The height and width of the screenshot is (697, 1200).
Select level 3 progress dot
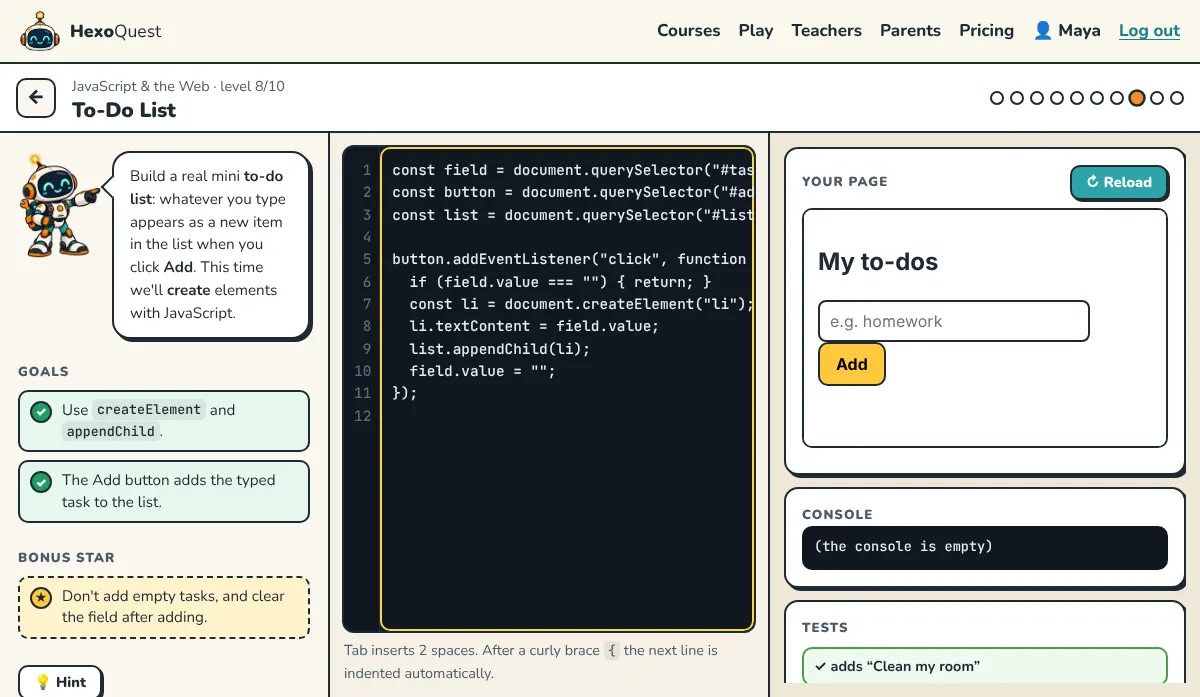coord(1037,98)
